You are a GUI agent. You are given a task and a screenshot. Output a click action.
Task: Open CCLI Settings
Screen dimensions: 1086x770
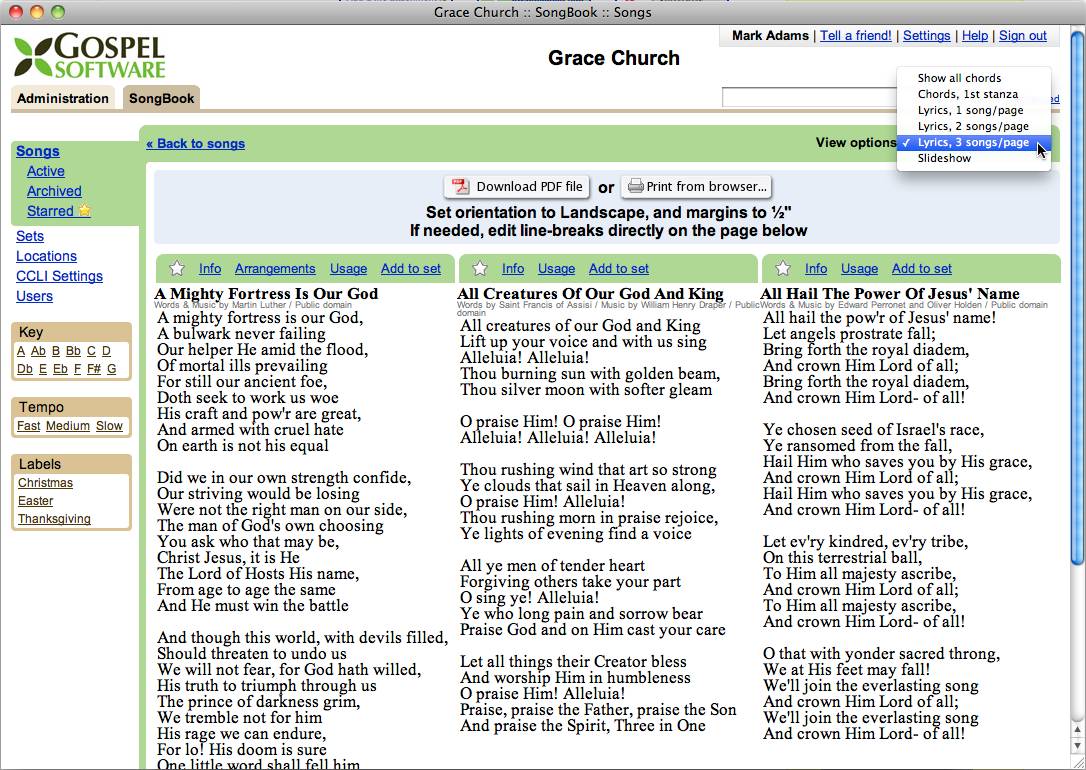(x=60, y=276)
